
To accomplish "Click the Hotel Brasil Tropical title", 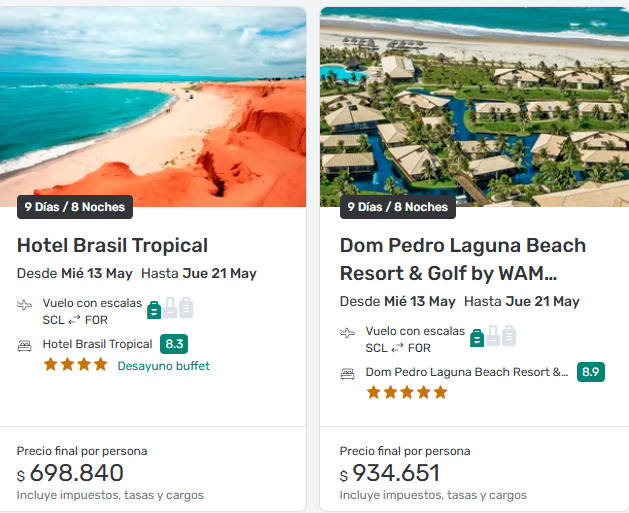I will point(112,245).
